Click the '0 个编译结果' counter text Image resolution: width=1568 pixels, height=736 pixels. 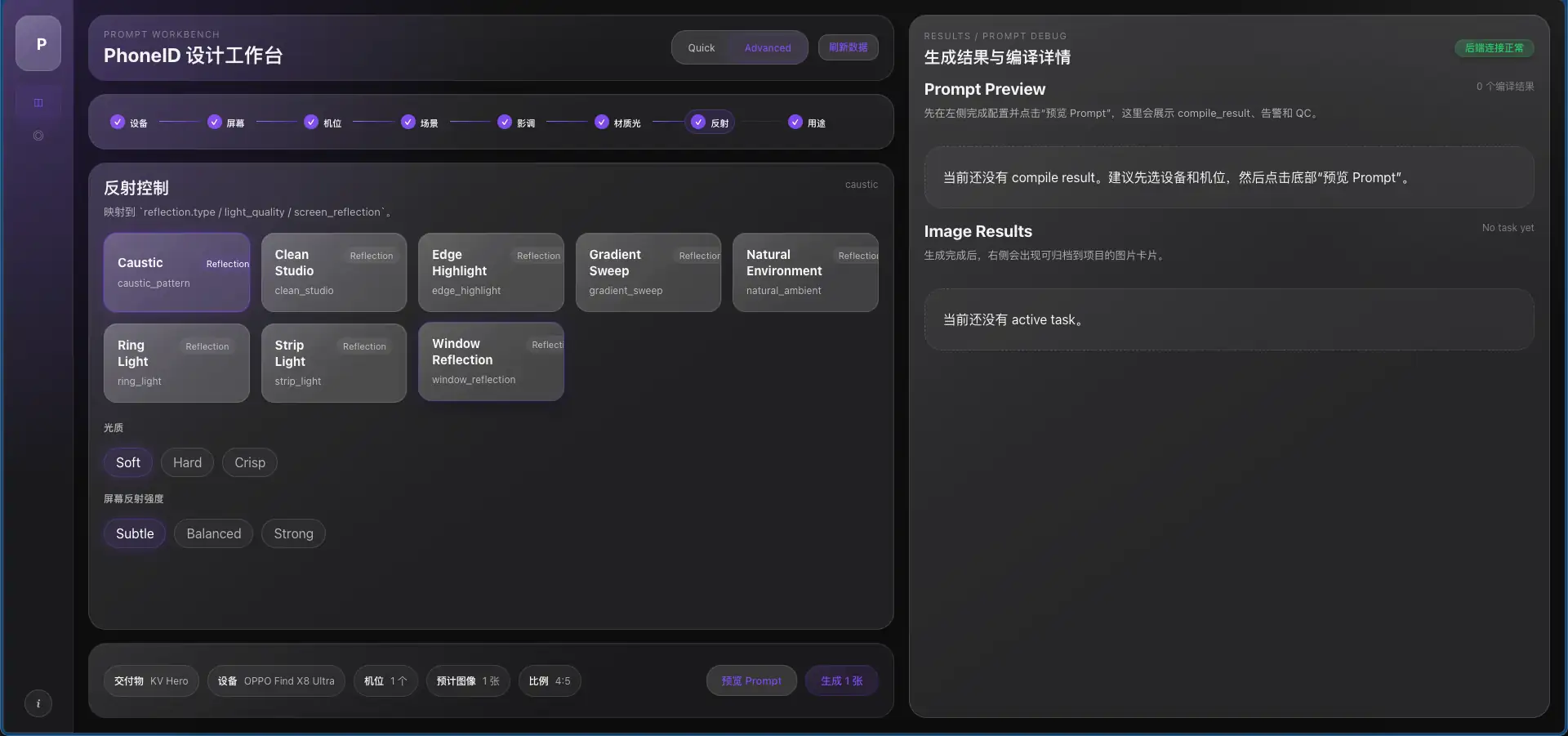click(1505, 87)
